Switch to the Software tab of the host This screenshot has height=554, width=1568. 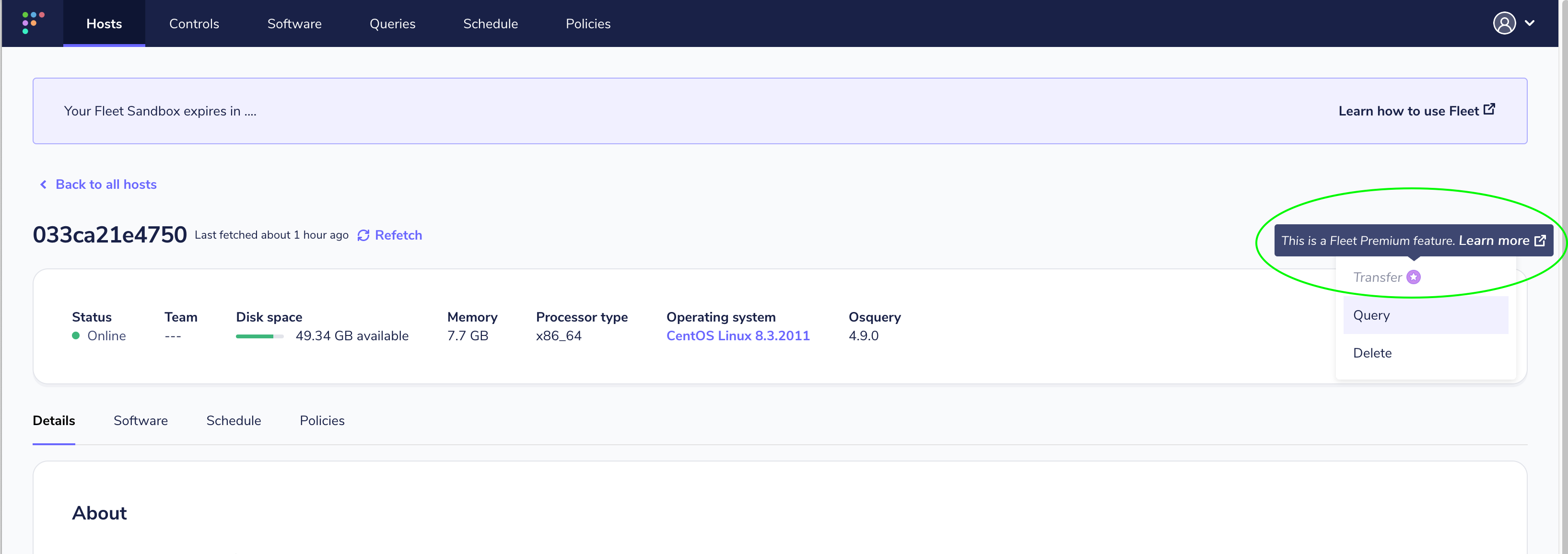coord(140,420)
